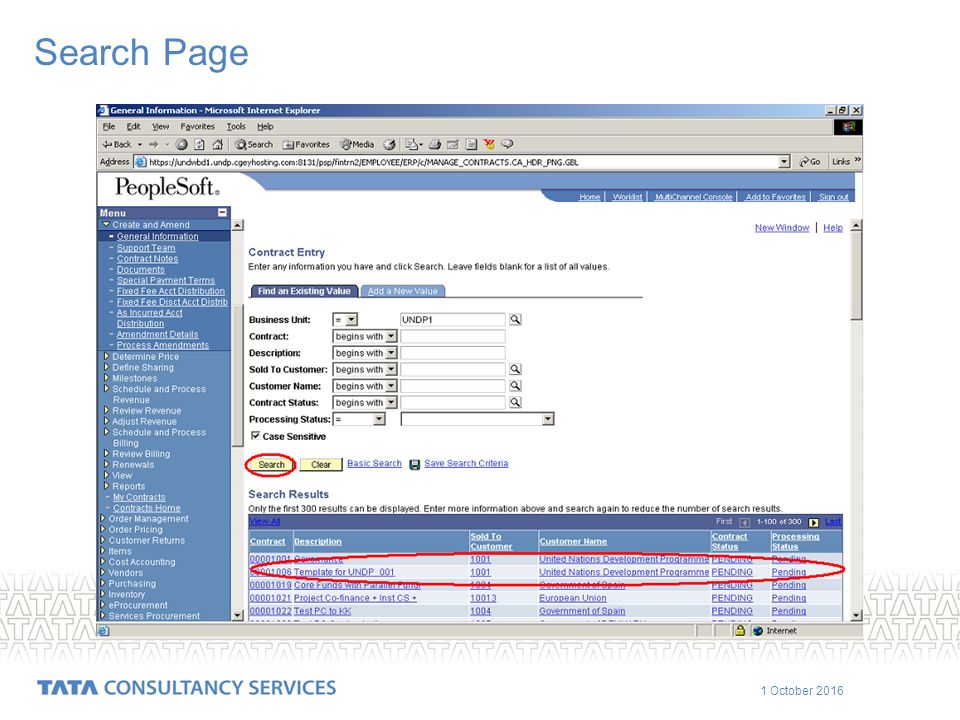This screenshot has height=720, width=960.
Task: Click the Clear button
Action: (x=321, y=465)
